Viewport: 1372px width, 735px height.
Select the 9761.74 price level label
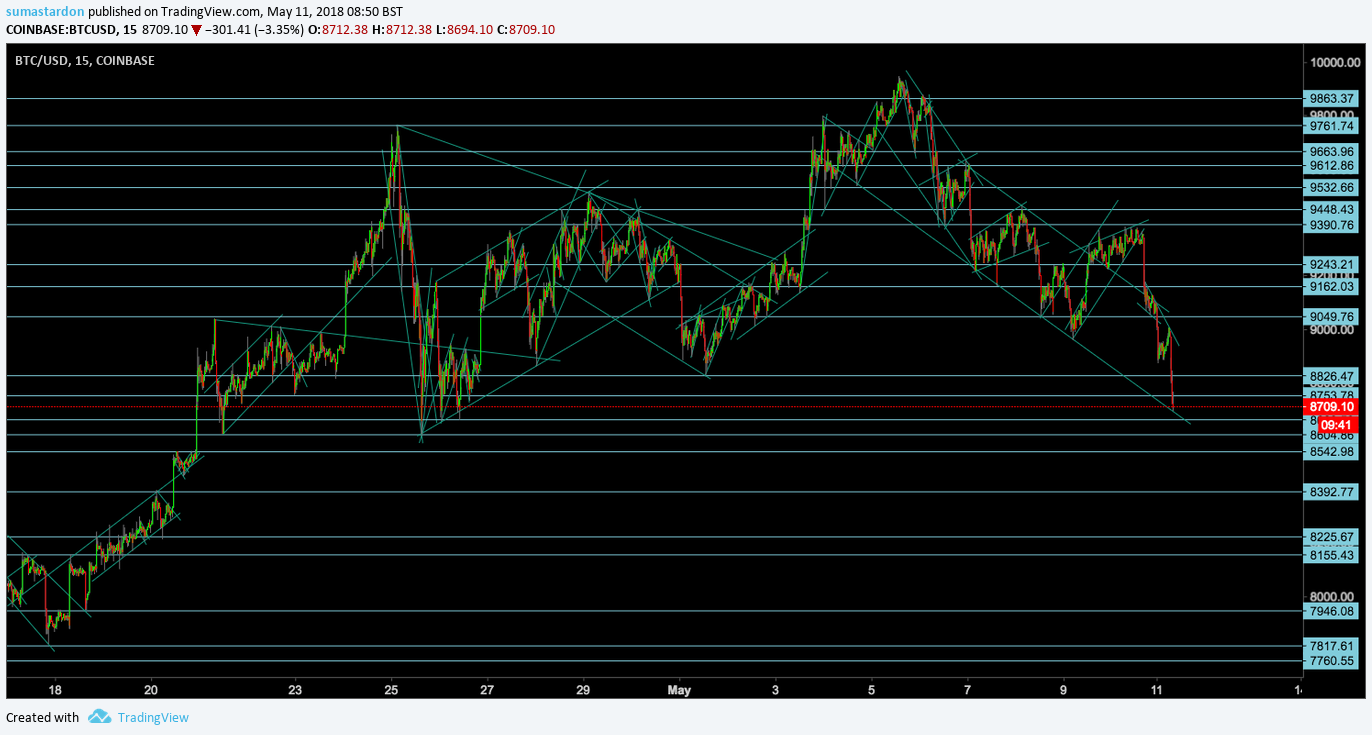[x=1332, y=126]
